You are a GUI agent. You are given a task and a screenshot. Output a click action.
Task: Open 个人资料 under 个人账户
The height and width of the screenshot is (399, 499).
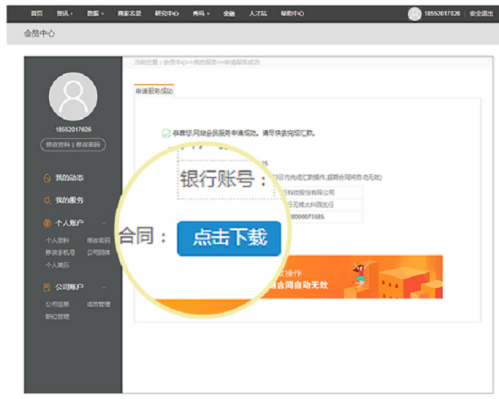57,240
